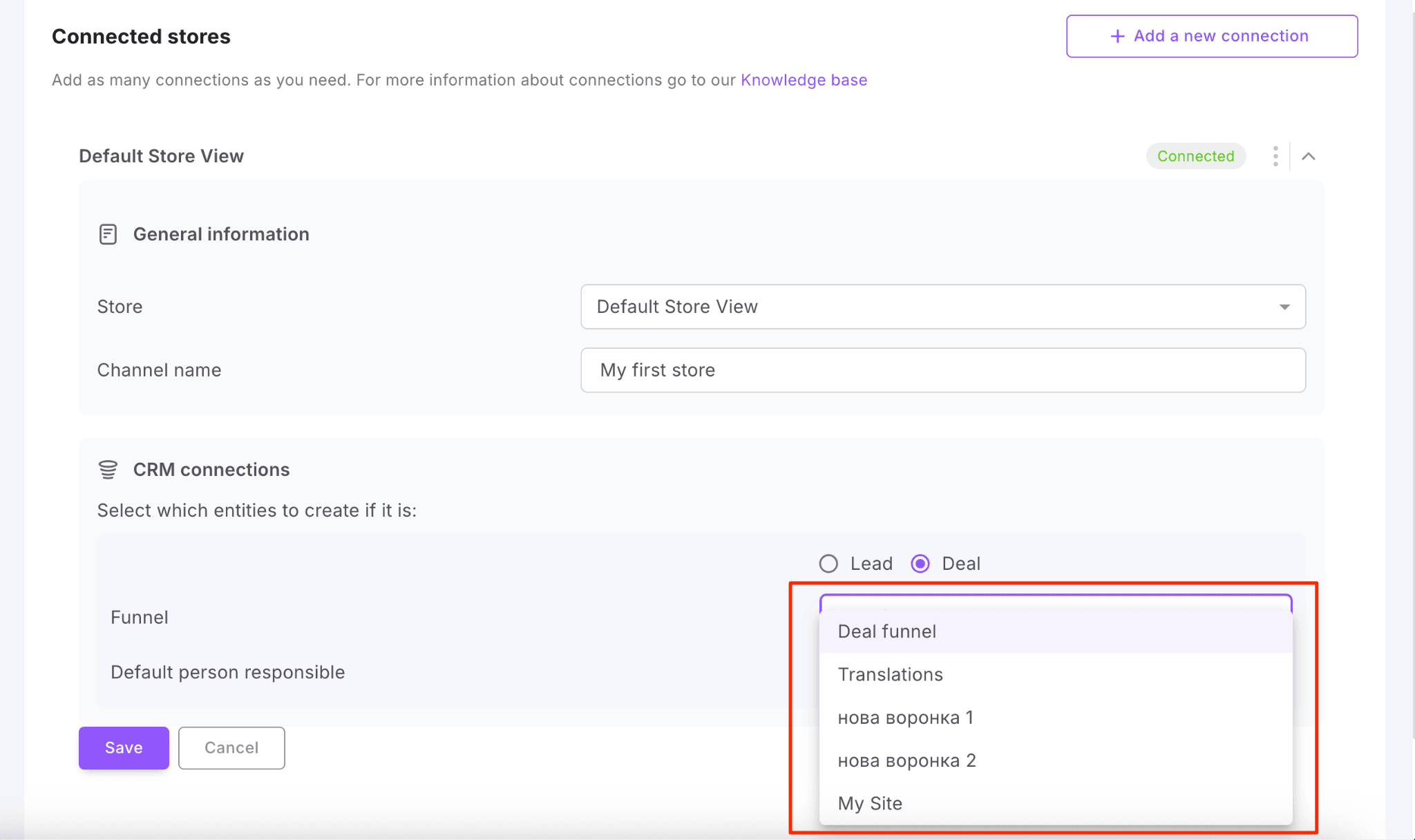Click the CRM connections stack icon

click(108, 470)
